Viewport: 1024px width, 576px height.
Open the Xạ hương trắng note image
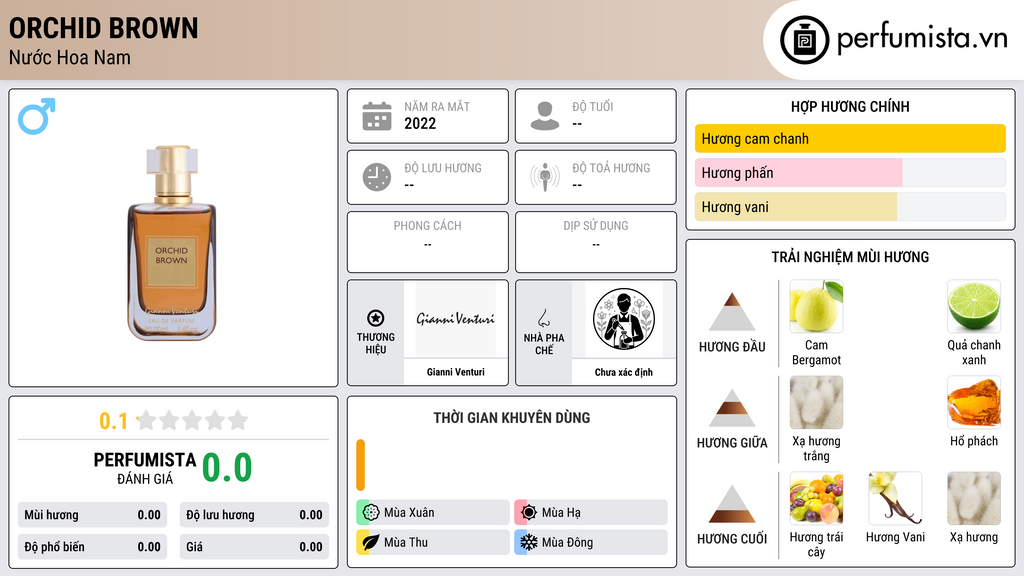(816, 402)
